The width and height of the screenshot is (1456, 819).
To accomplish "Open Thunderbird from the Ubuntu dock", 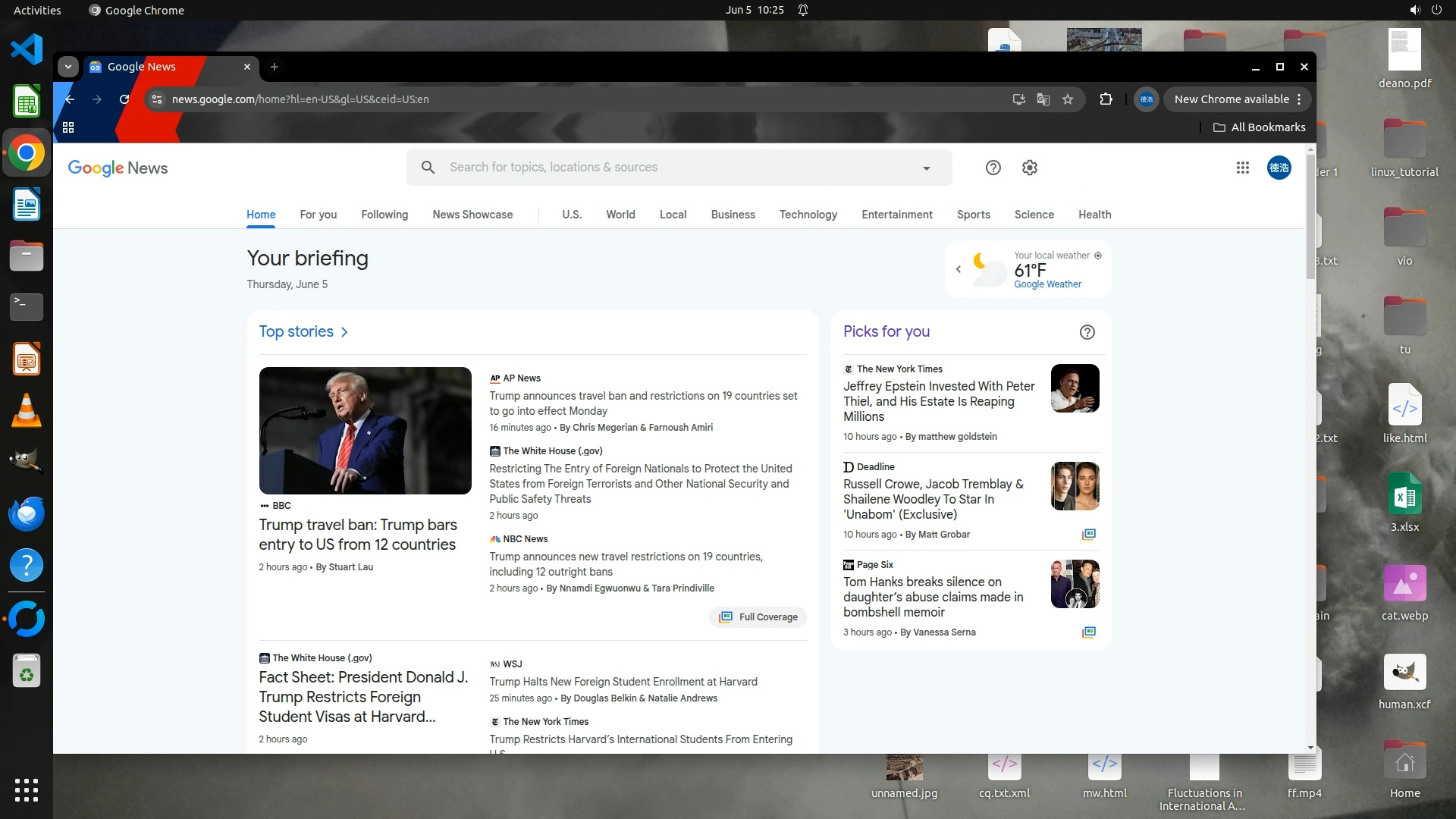I will click(x=27, y=513).
